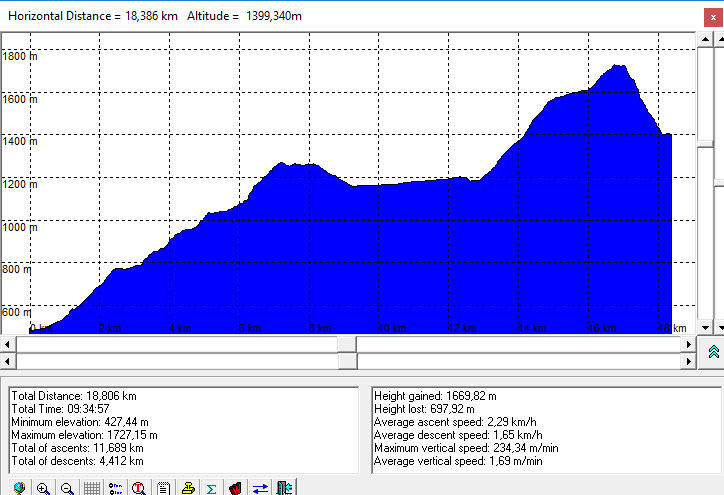Click up arrow of chart's vertical scrollbar
Screen dimensions: 724x495
pos(704,39)
